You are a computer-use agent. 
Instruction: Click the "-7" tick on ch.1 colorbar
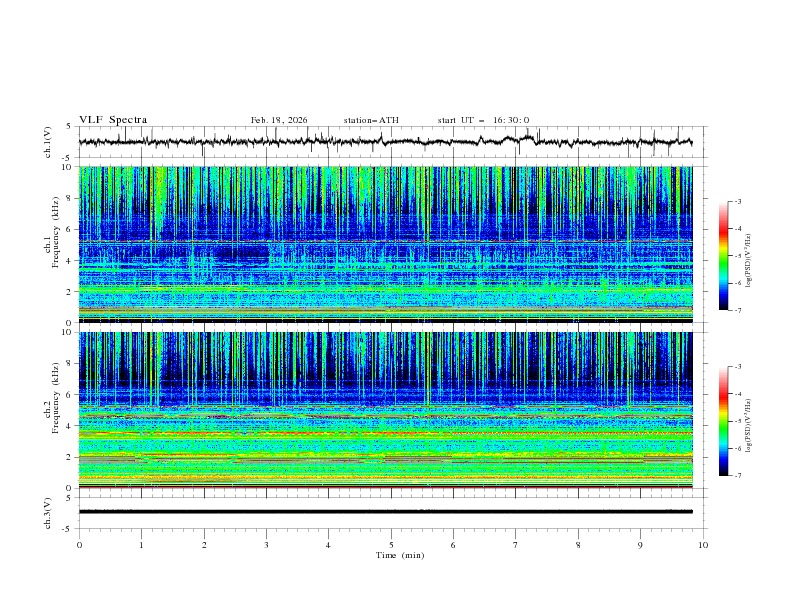pos(737,310)
